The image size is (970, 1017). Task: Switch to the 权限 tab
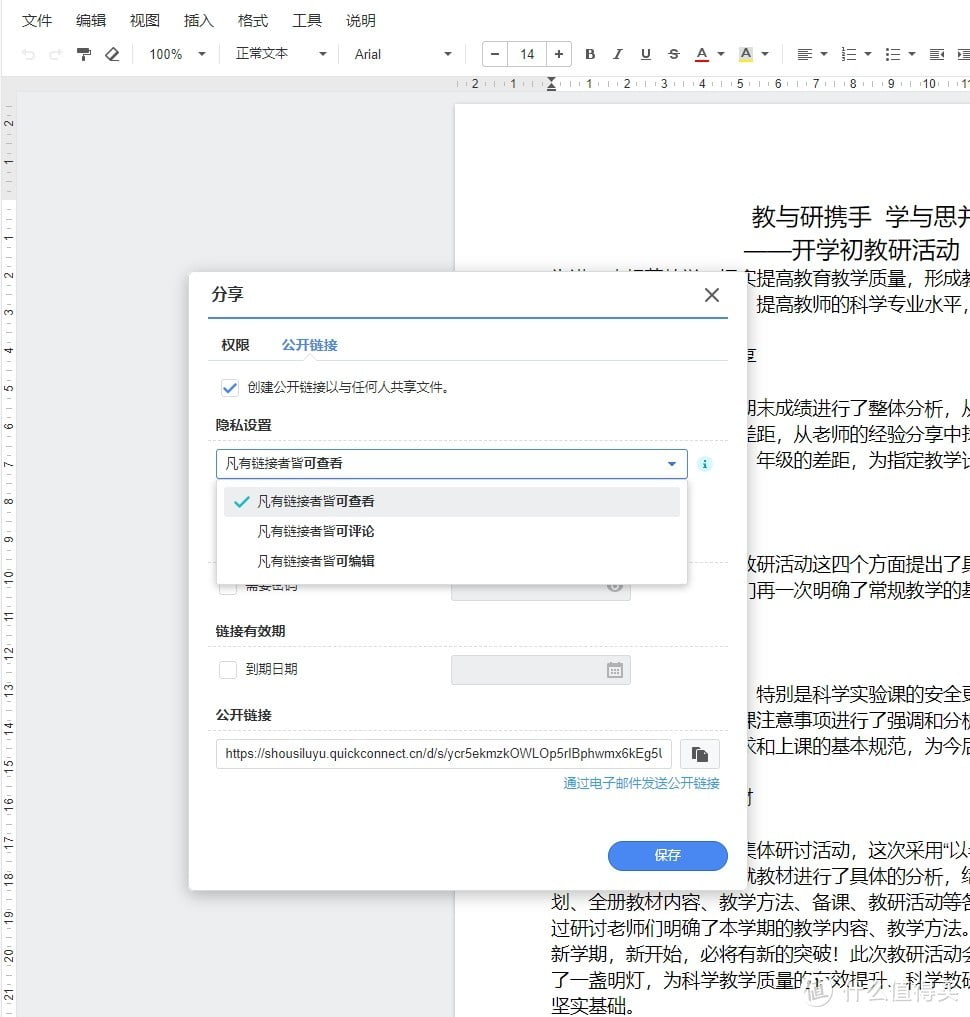click(x=235, y=345)
